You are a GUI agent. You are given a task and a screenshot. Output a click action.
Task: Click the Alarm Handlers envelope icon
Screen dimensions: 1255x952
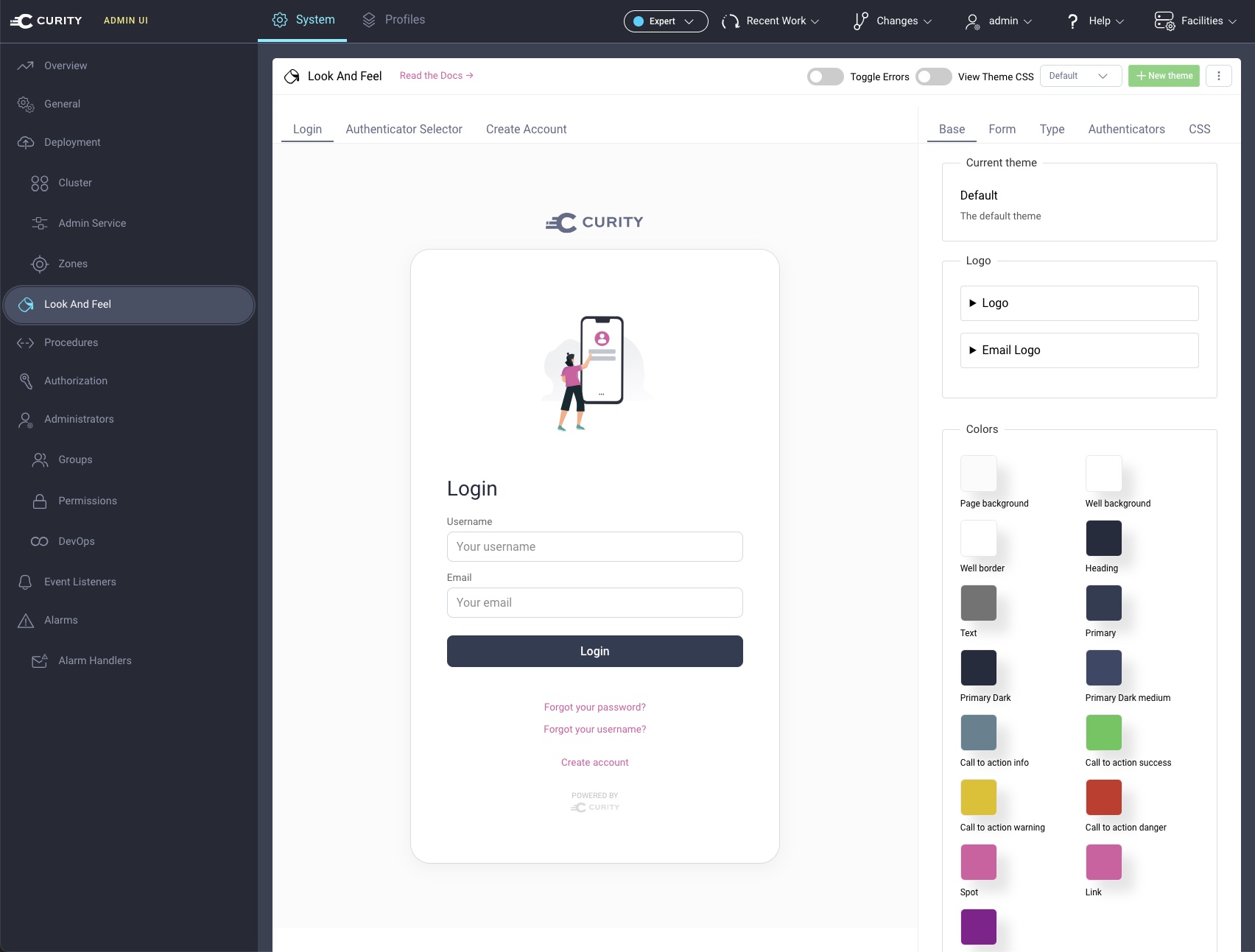[x=41, y=660]
